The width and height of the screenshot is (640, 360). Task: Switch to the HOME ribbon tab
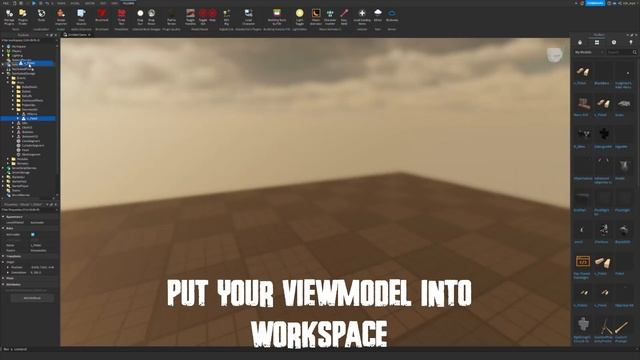[x=61, y=3]
